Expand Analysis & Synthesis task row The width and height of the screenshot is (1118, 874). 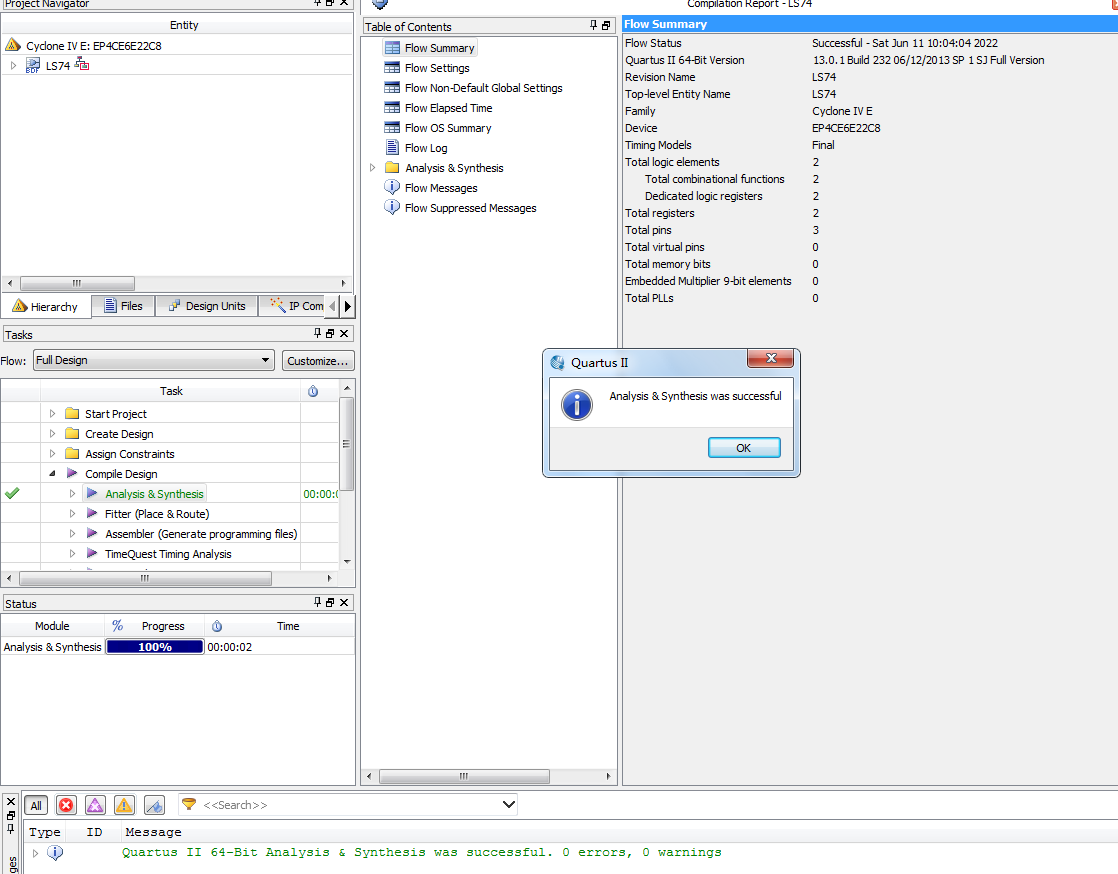tap(72, 493)
